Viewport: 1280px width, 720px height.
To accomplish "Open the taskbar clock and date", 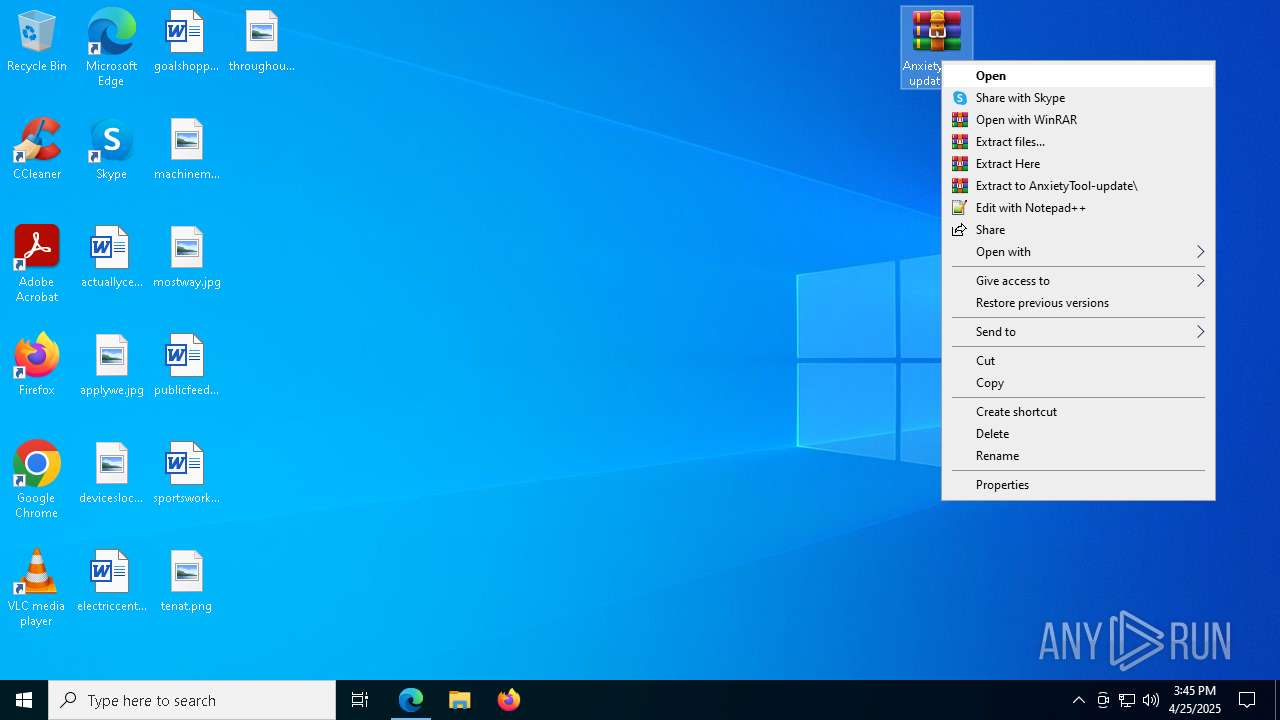I will (x=1195, y=700).
